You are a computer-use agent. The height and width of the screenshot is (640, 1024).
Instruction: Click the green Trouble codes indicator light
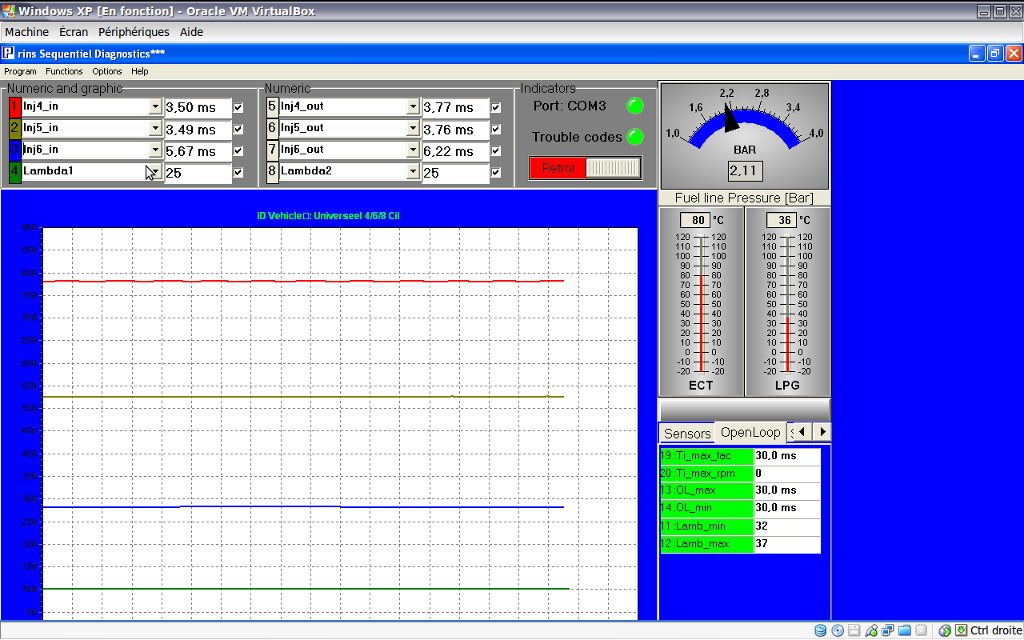click(634, 137)
